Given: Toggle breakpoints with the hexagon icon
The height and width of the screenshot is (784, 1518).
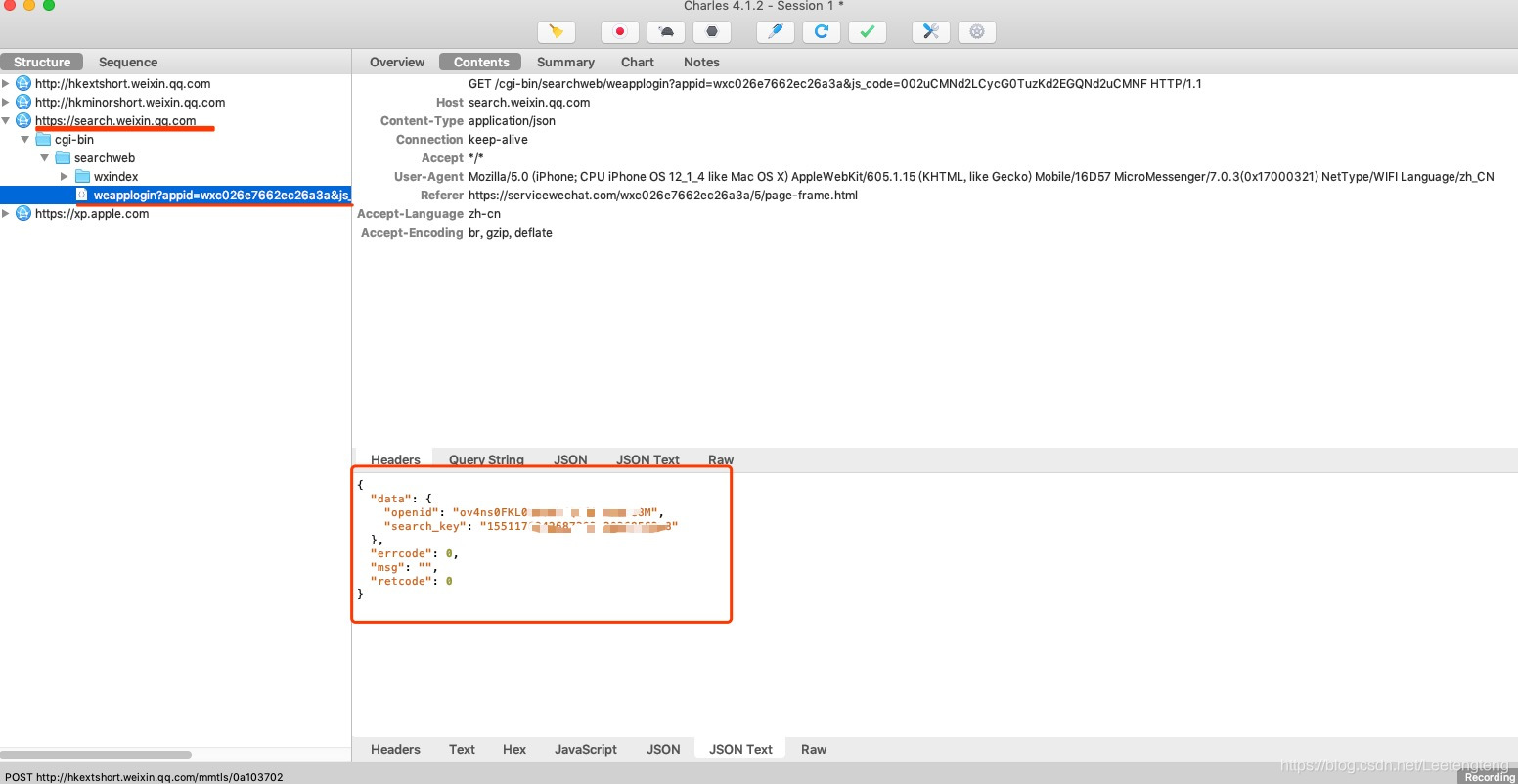Looking at the screenshot, I should pyautogui.click(x=712, y=31).
